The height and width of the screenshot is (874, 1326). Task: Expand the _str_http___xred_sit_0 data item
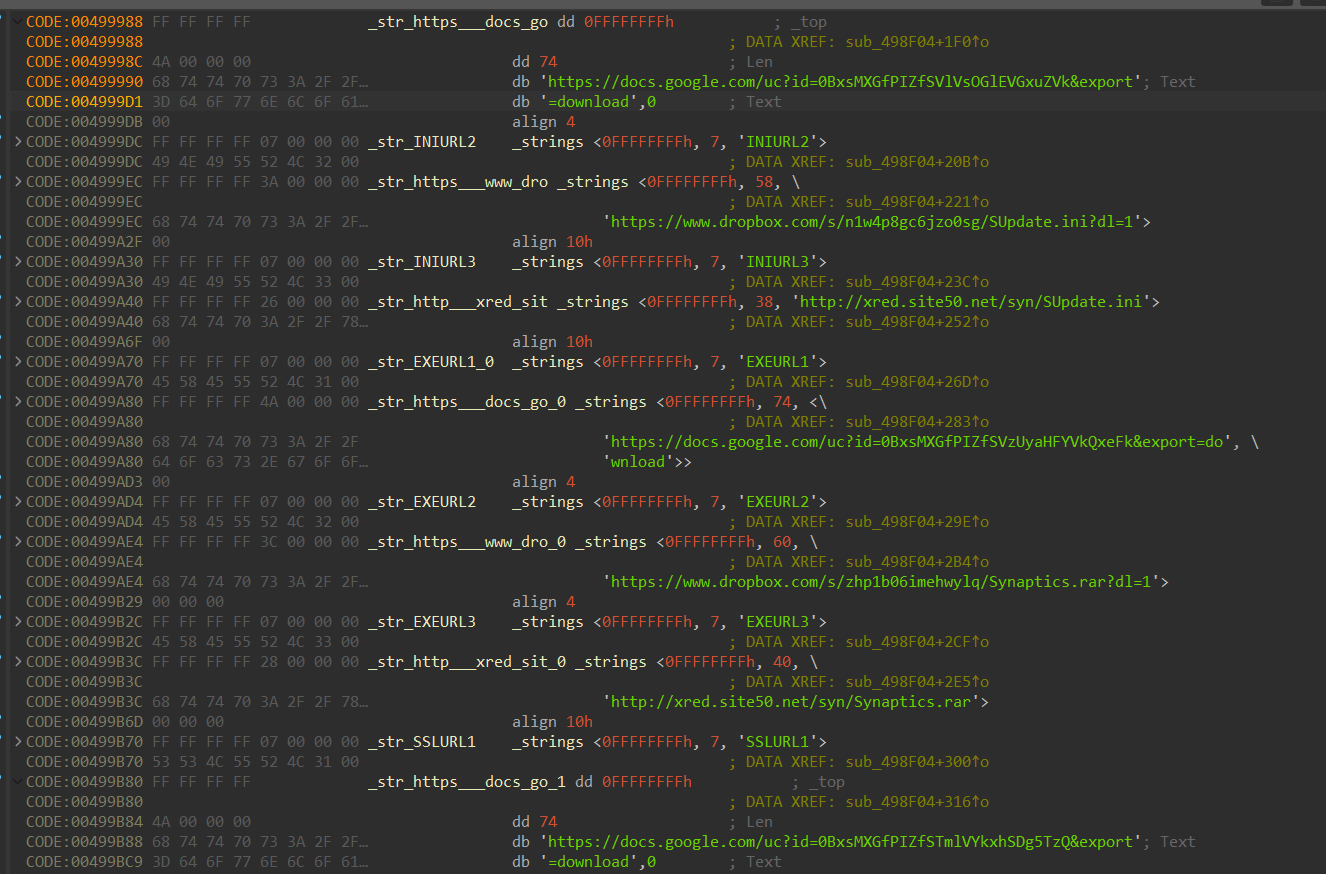17,661
